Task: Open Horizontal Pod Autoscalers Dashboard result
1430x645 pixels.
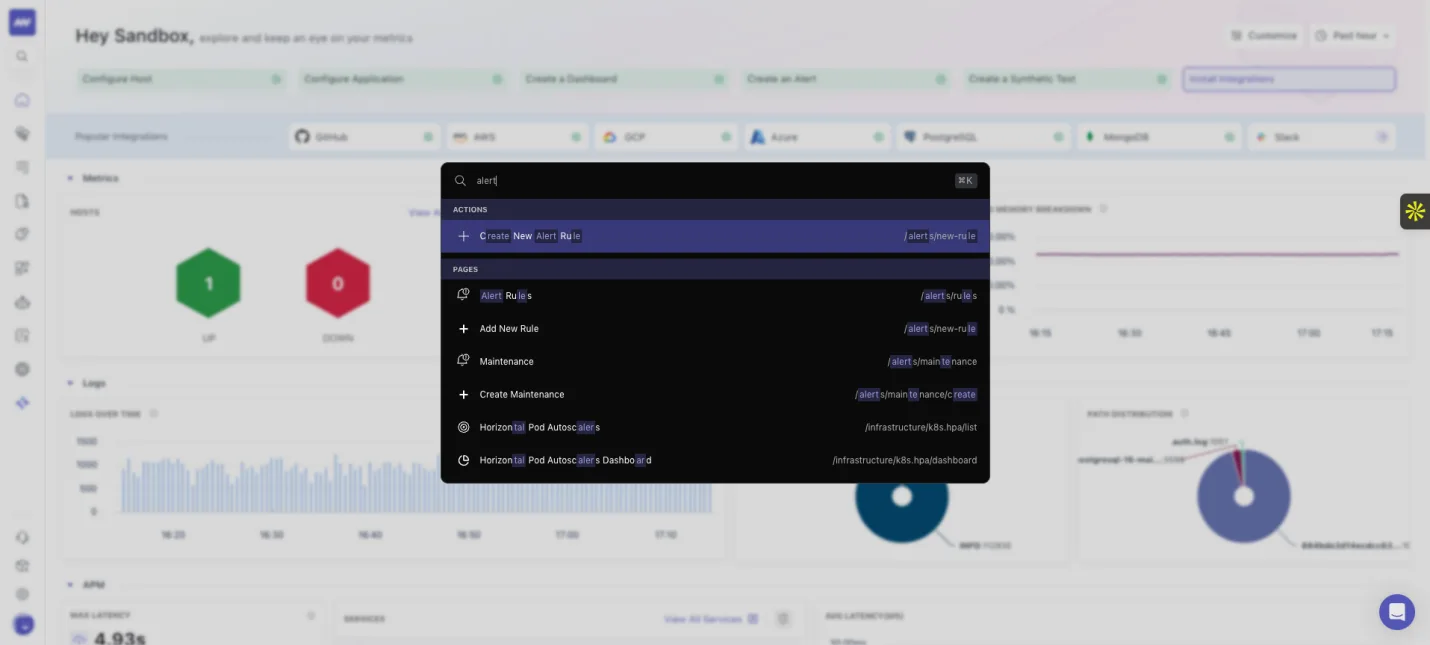Action: [715, 461]
